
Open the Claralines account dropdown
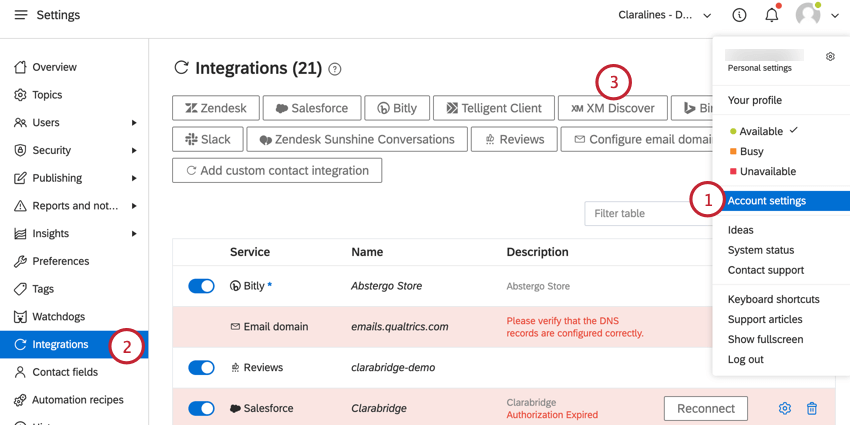[665, 15]
